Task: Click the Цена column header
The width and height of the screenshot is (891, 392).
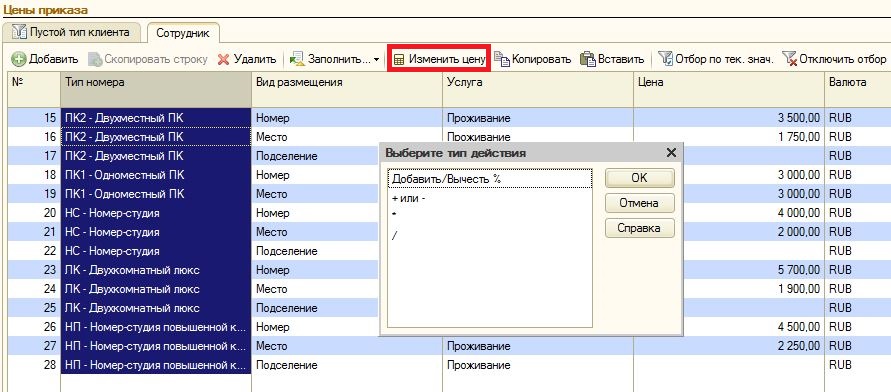Action: pos(728,89)
